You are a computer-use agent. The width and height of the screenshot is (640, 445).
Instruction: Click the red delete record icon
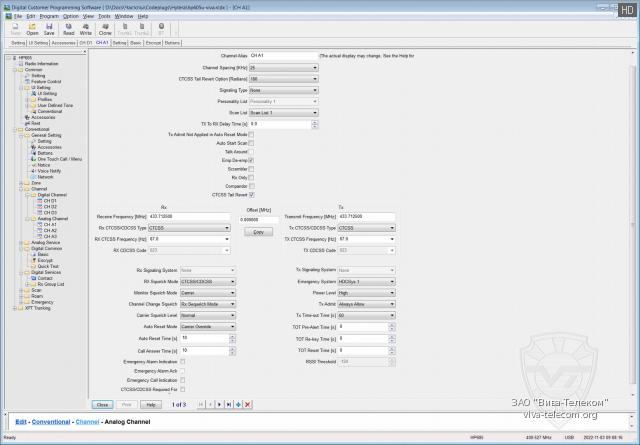click(246, 404)
